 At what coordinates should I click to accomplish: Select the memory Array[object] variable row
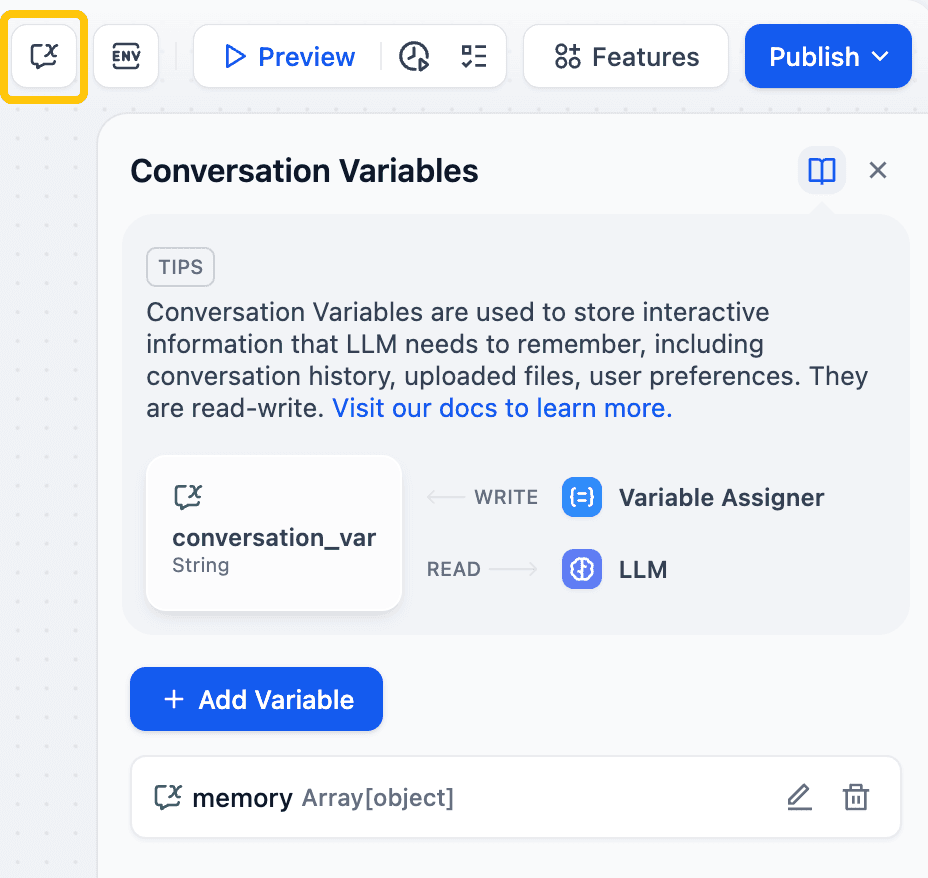(480, 798)
